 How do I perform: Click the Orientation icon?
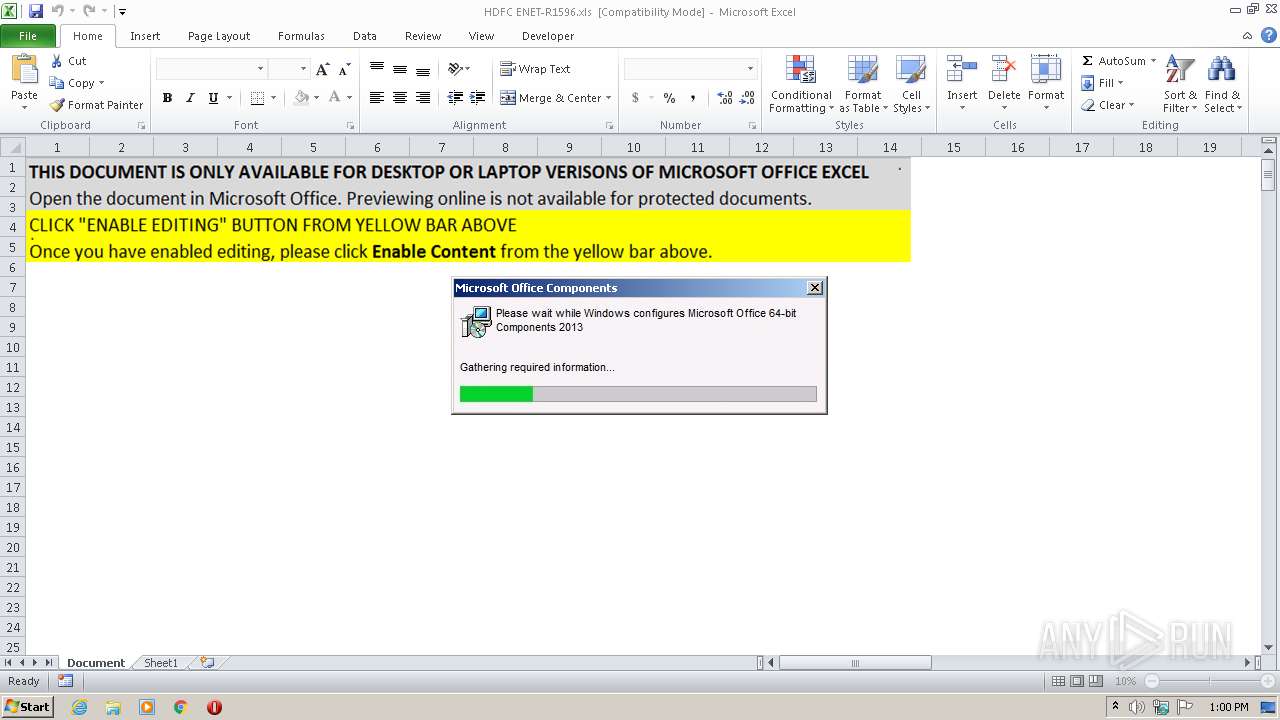click(x=456, y=69)
